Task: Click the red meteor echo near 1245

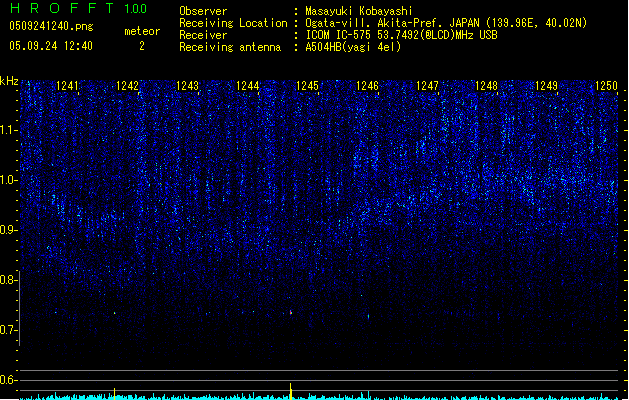Action: 291,312
